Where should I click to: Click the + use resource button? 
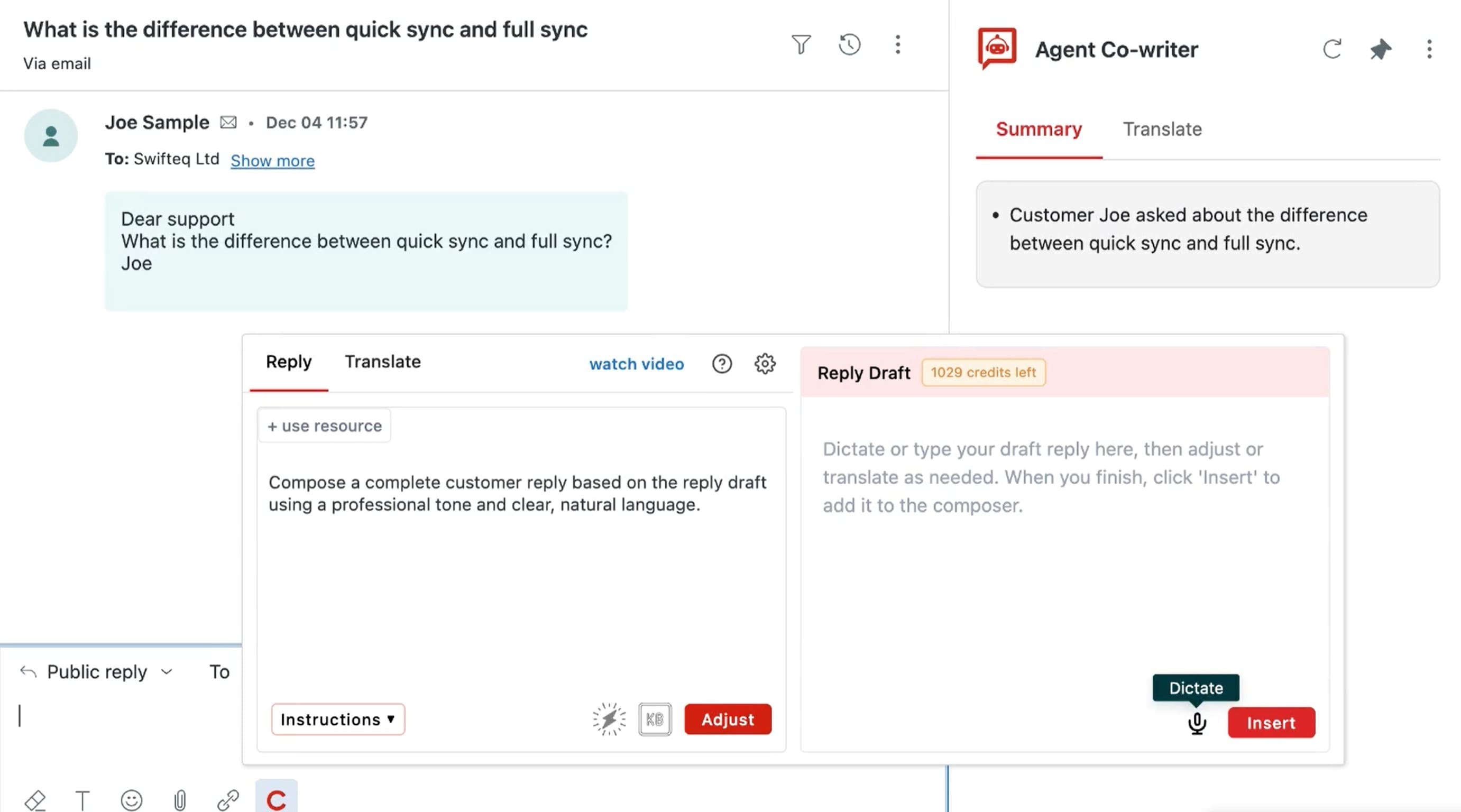tap(325, 426)
